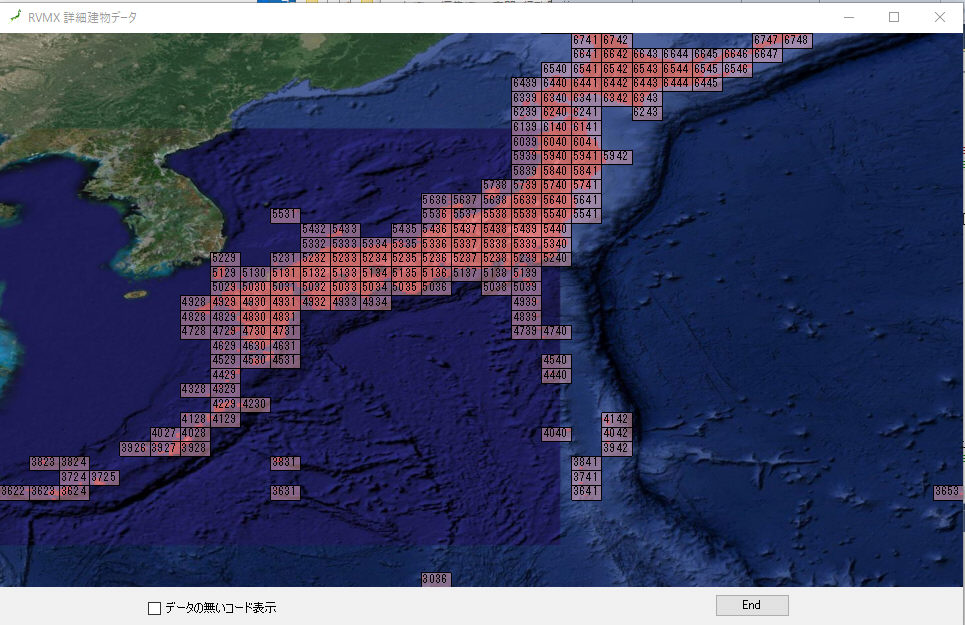
Task: Click mesh code cell 3622
Action: [13, 492]
